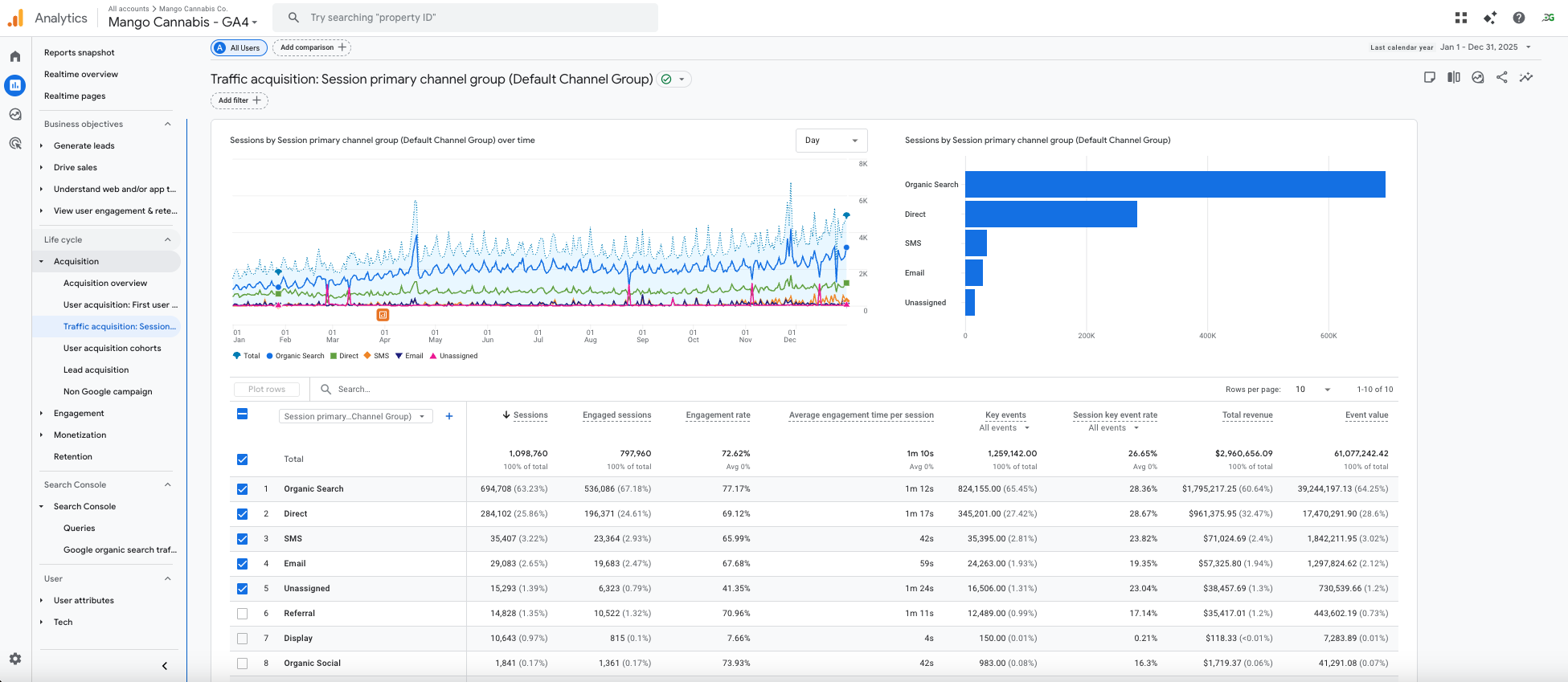Click the search magnifier icon in top bar
The image size is (1568, 682).
293,17
